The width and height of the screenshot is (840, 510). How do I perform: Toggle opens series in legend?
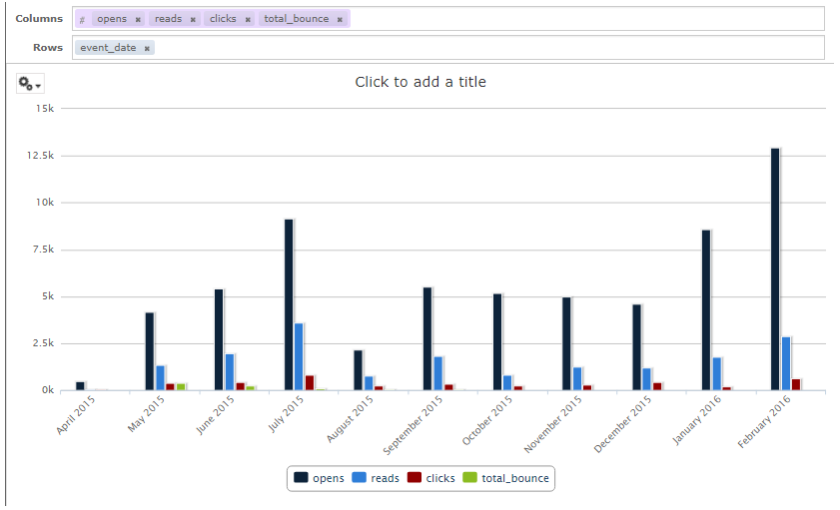(320, 478)
